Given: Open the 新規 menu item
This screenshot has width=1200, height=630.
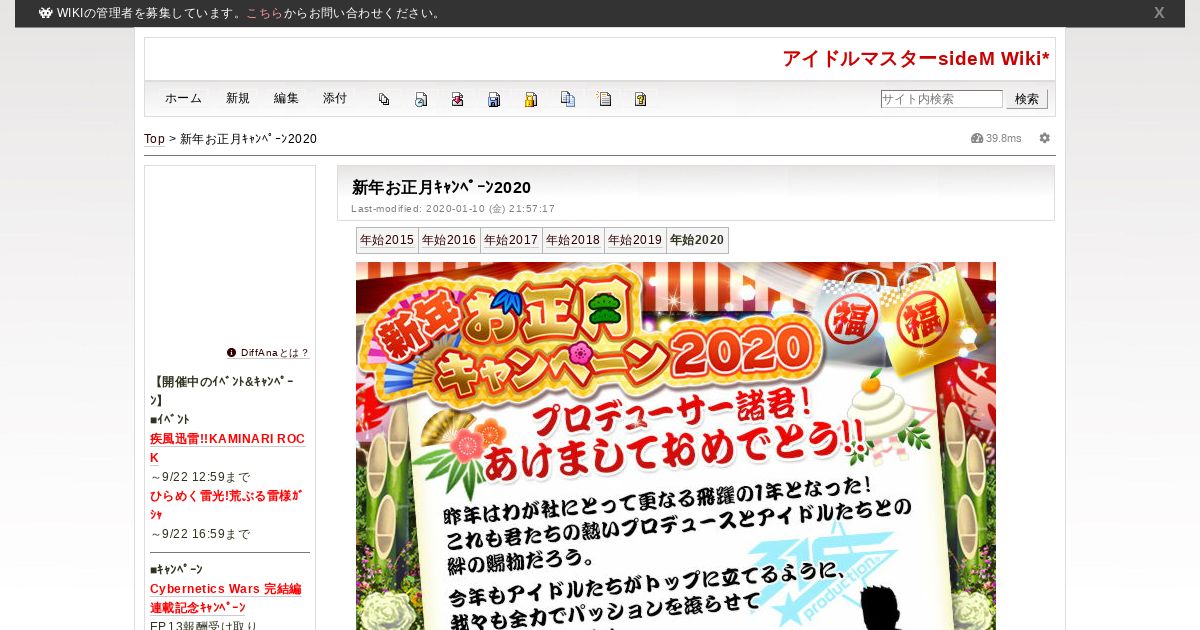Looking at the screenshot, I should tap(238, 99).
